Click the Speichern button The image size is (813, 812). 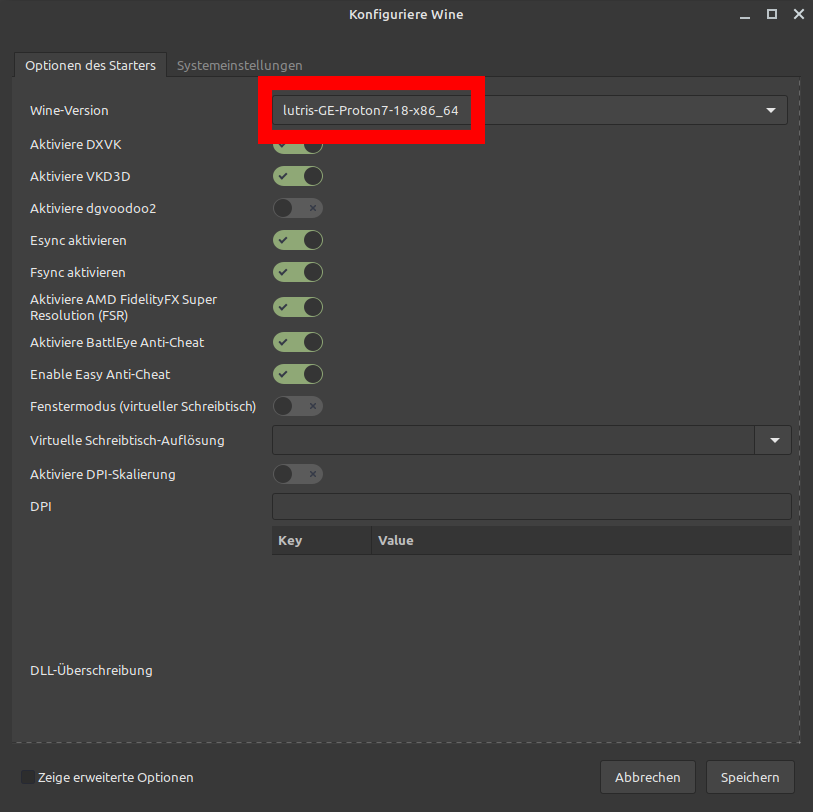click(750, 777)
